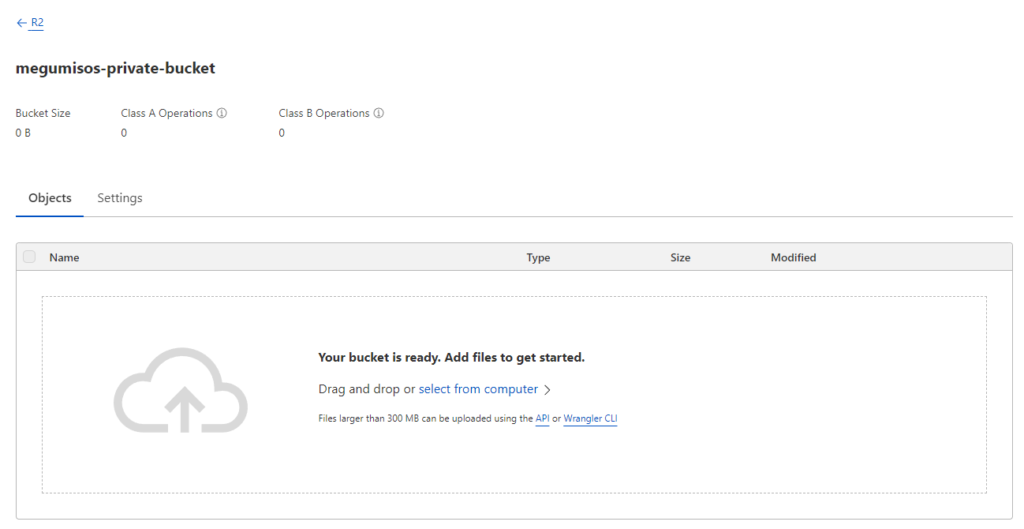Screen dimensions: 1024x529
Task: Click the select from computer link
Action: (478, 389)
